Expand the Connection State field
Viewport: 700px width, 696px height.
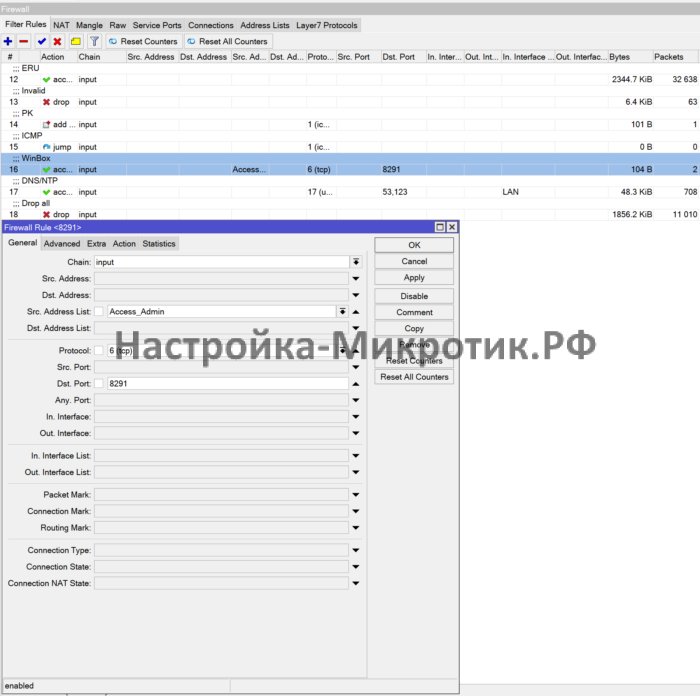pos(356,567)
